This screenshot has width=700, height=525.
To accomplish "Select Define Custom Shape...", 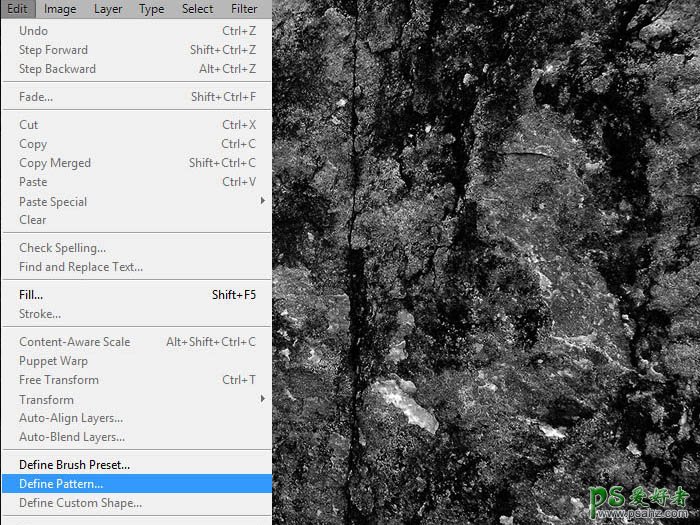I will (137, 503).
